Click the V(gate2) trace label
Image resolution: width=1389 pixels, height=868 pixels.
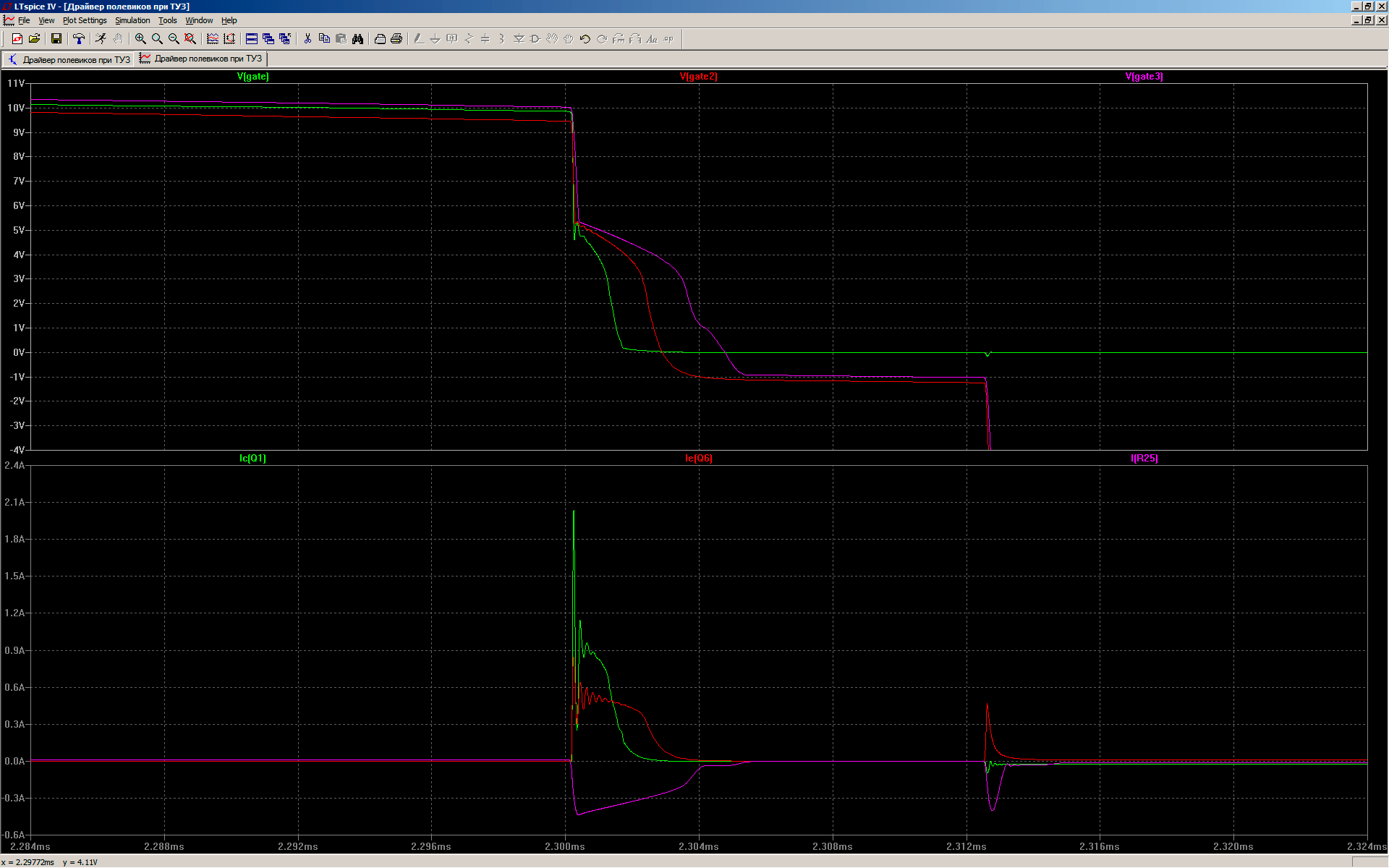(699, 77)
